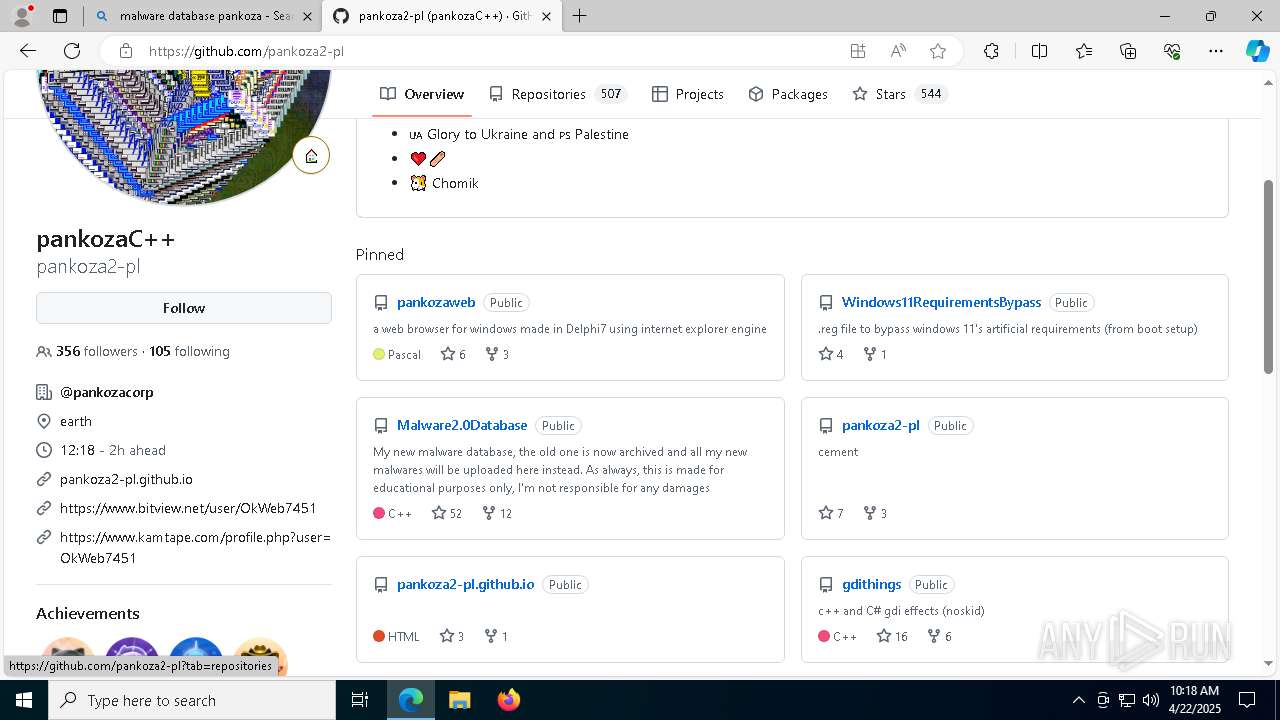Open Malware2.0Database repository
Viewport: 1280px width, 720px height.
(462, 425)
